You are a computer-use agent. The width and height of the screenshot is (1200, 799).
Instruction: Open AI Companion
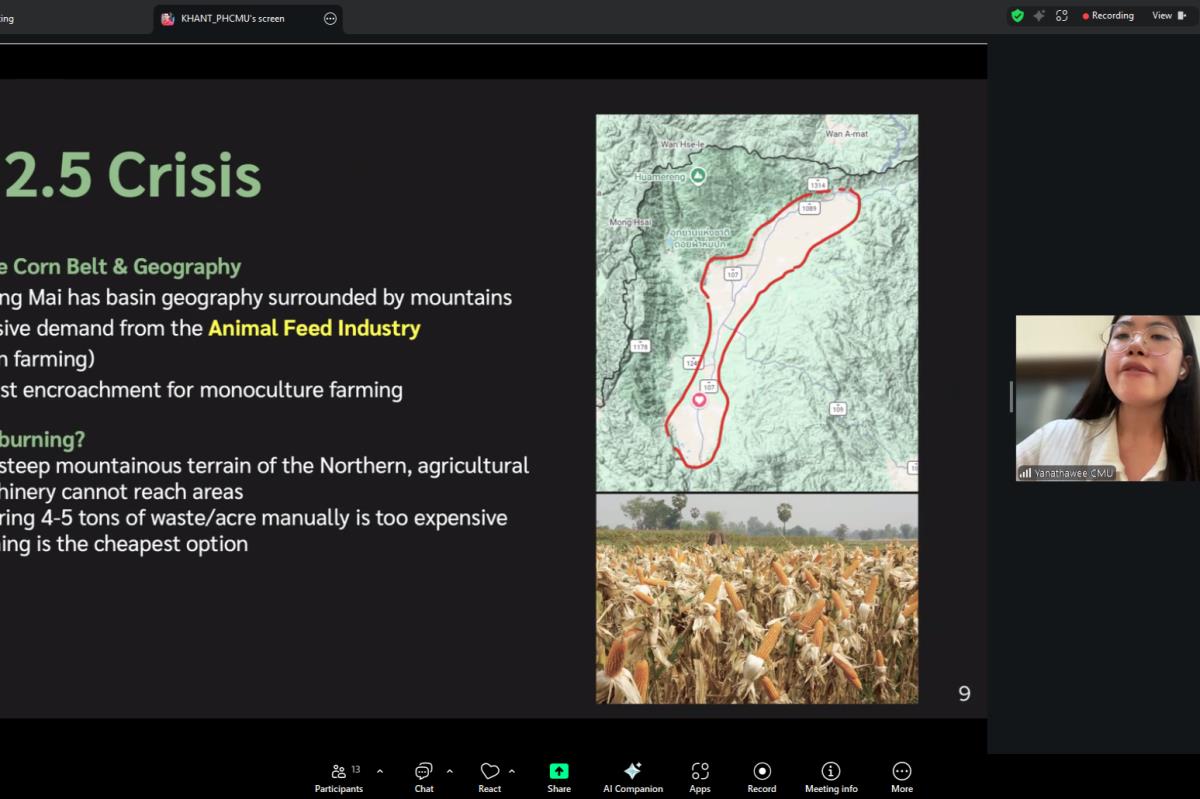pos(632,776)
